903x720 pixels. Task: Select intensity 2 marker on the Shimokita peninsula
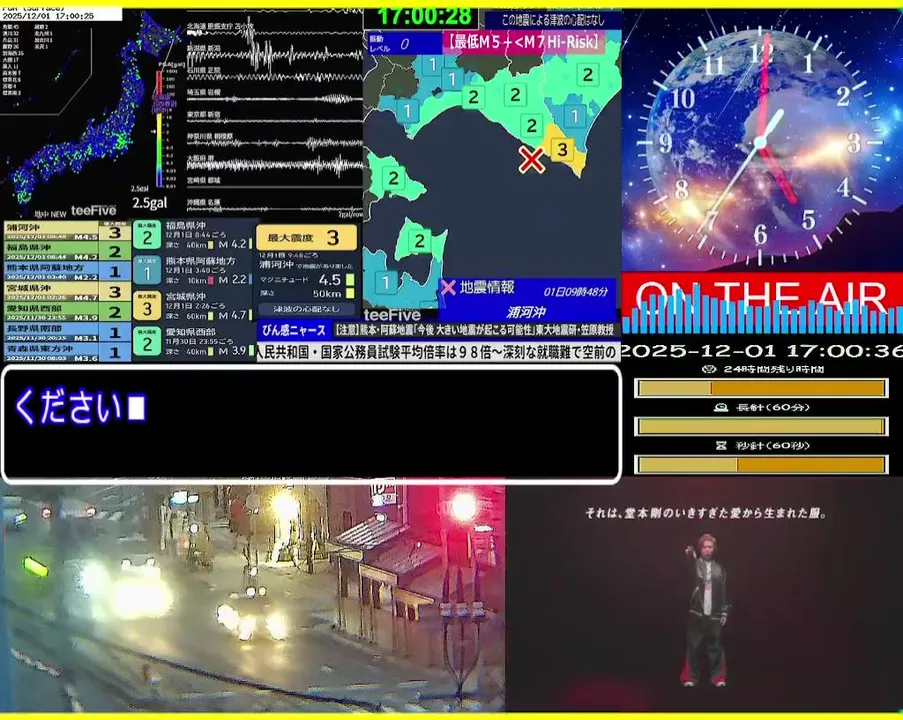(420, 241)
